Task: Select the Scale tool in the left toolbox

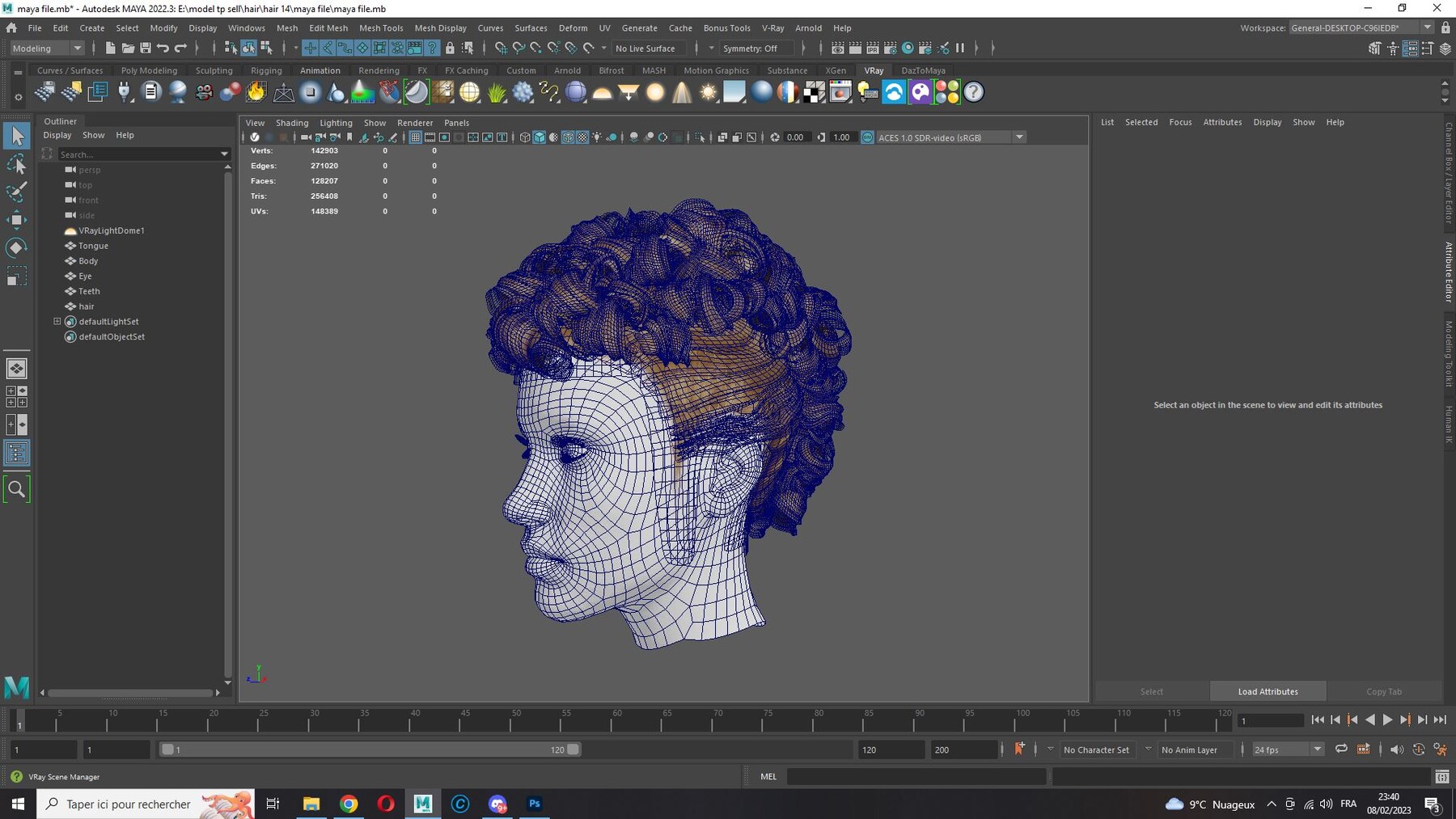Action: 16,275
